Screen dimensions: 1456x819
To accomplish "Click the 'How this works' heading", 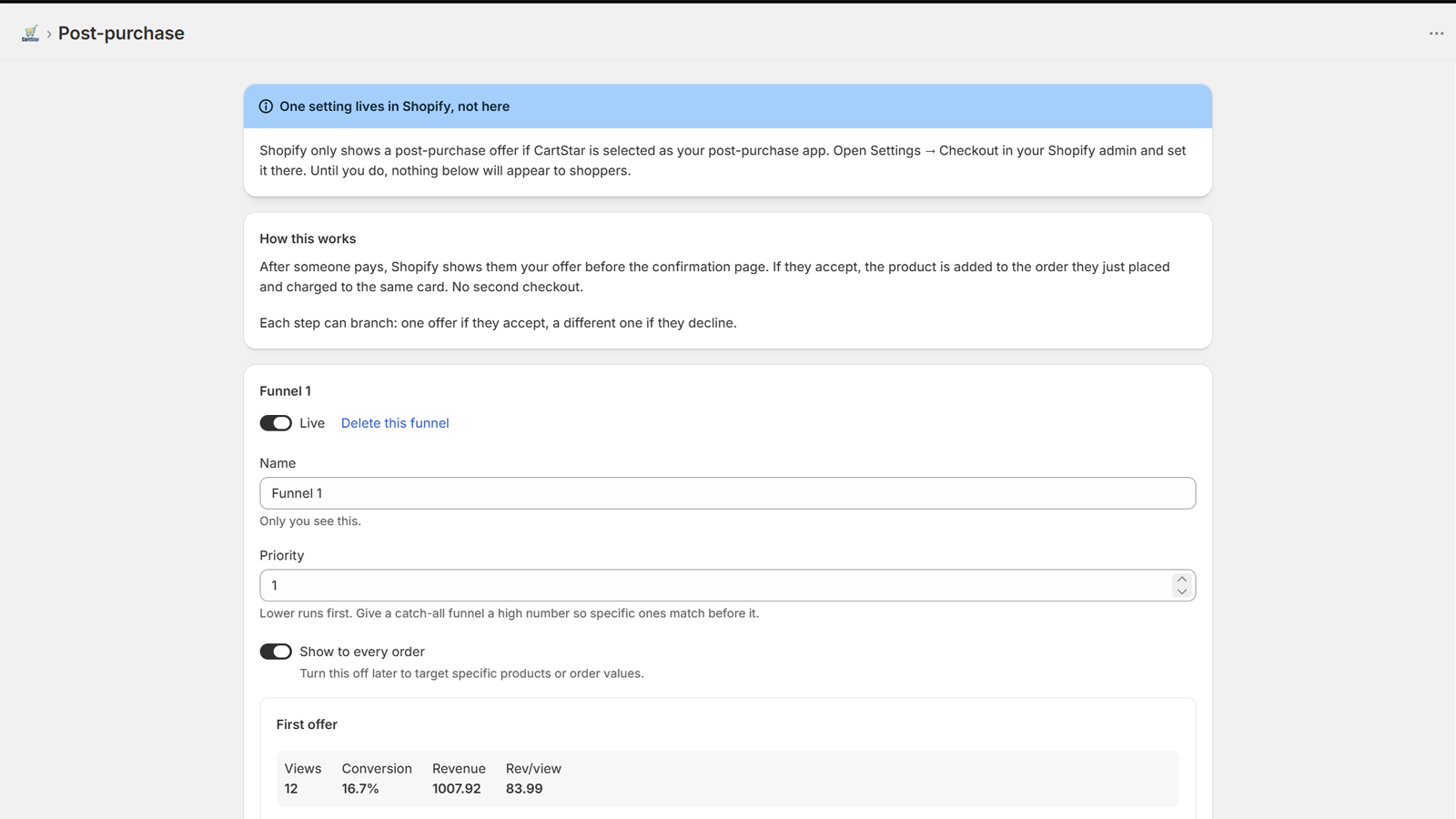I will tap(308, 238).
